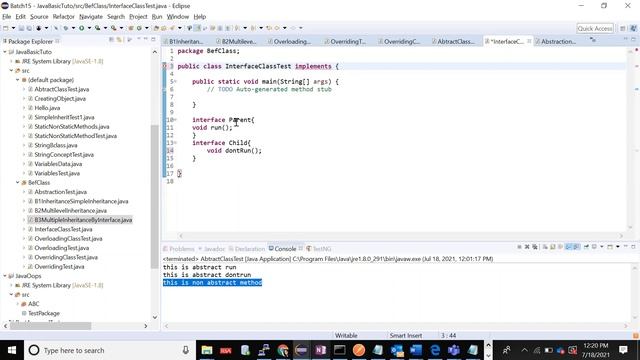Click the Terminate icon in Console toolbar
The height and width of the screenshot is (360, 640).
[x=519, y=247]
